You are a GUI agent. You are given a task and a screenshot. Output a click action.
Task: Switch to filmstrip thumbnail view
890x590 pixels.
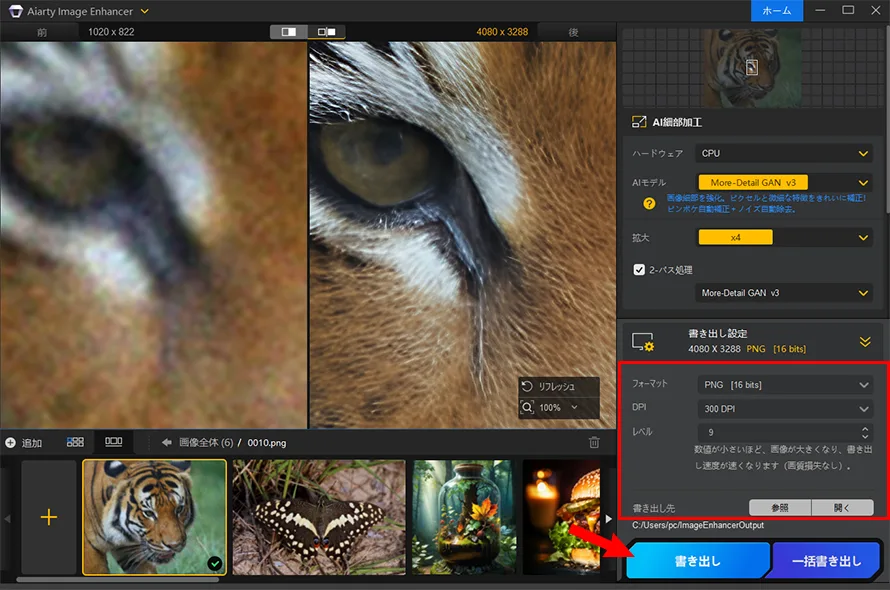point(114,441)
